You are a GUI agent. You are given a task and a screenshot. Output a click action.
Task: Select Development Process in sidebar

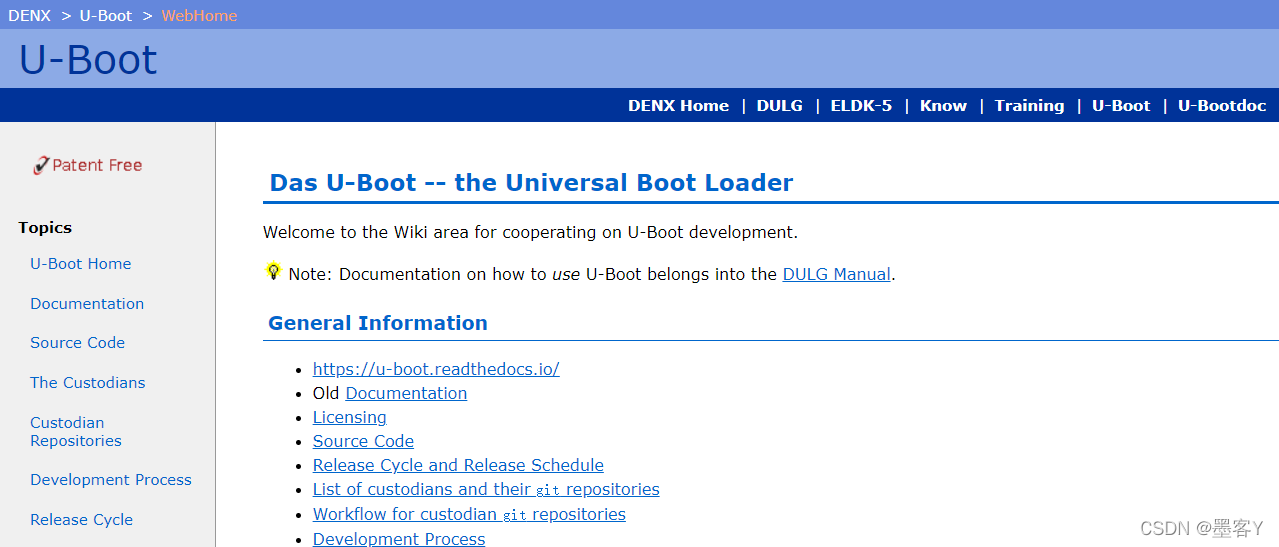pos(111,479)
